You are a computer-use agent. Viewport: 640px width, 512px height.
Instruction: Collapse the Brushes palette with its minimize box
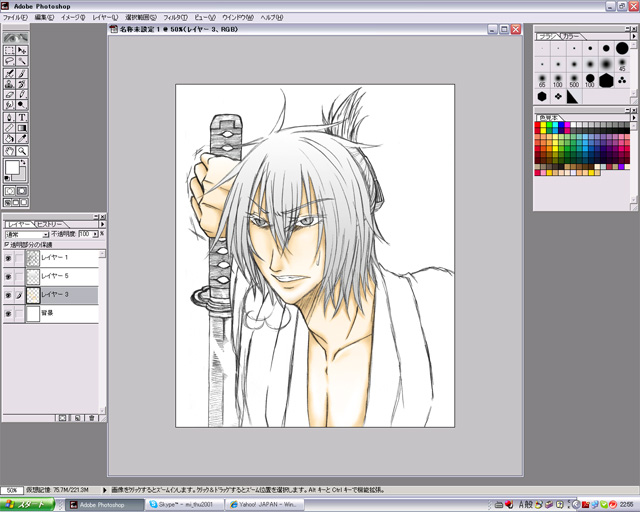click(627, 29)
